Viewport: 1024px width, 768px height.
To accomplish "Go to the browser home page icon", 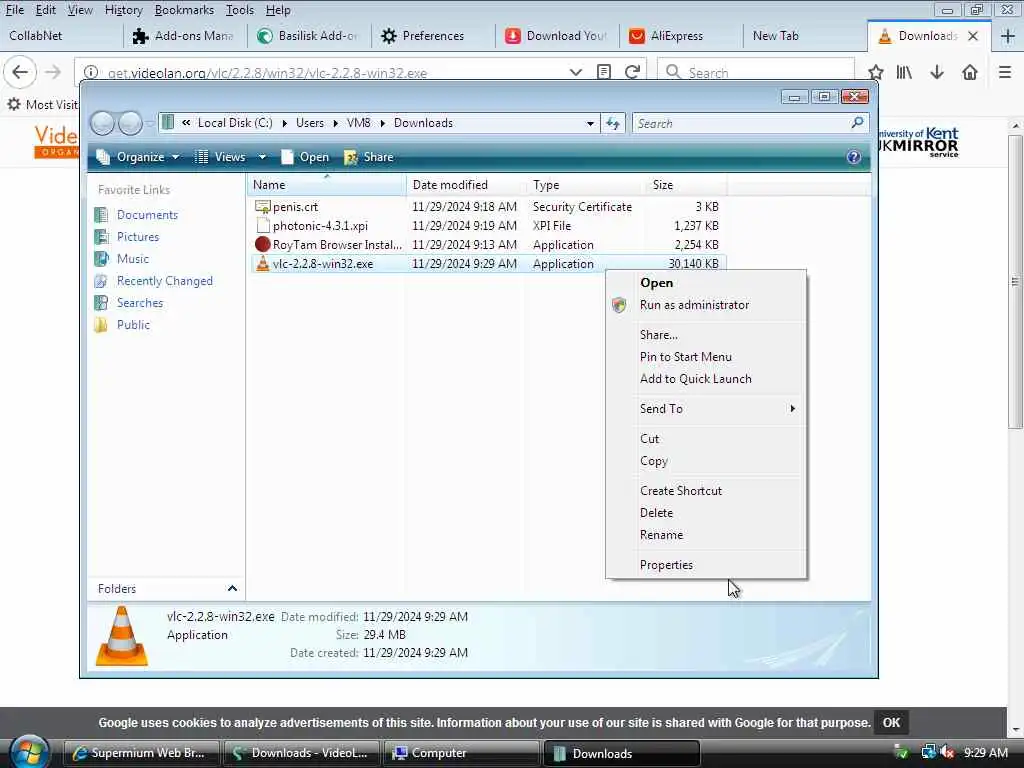I will (x=970, y=72).
